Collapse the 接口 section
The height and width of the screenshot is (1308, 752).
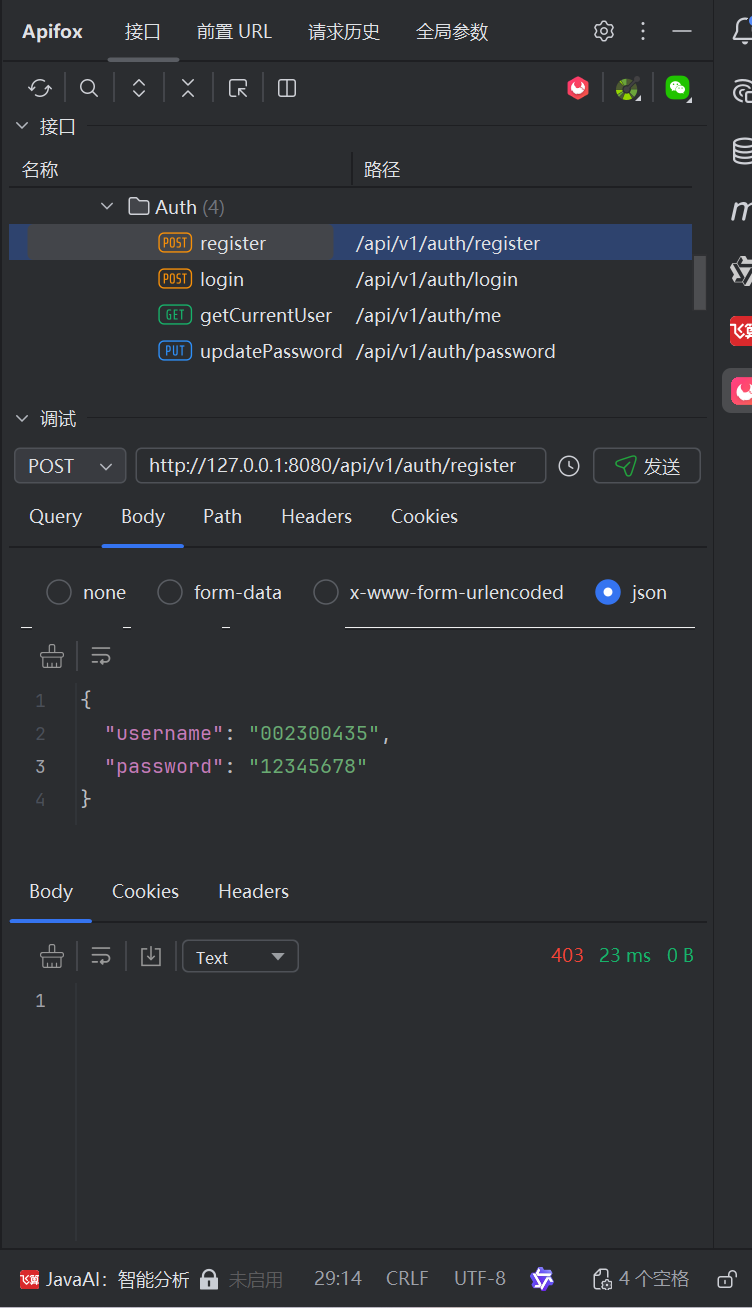click(22, 126)
